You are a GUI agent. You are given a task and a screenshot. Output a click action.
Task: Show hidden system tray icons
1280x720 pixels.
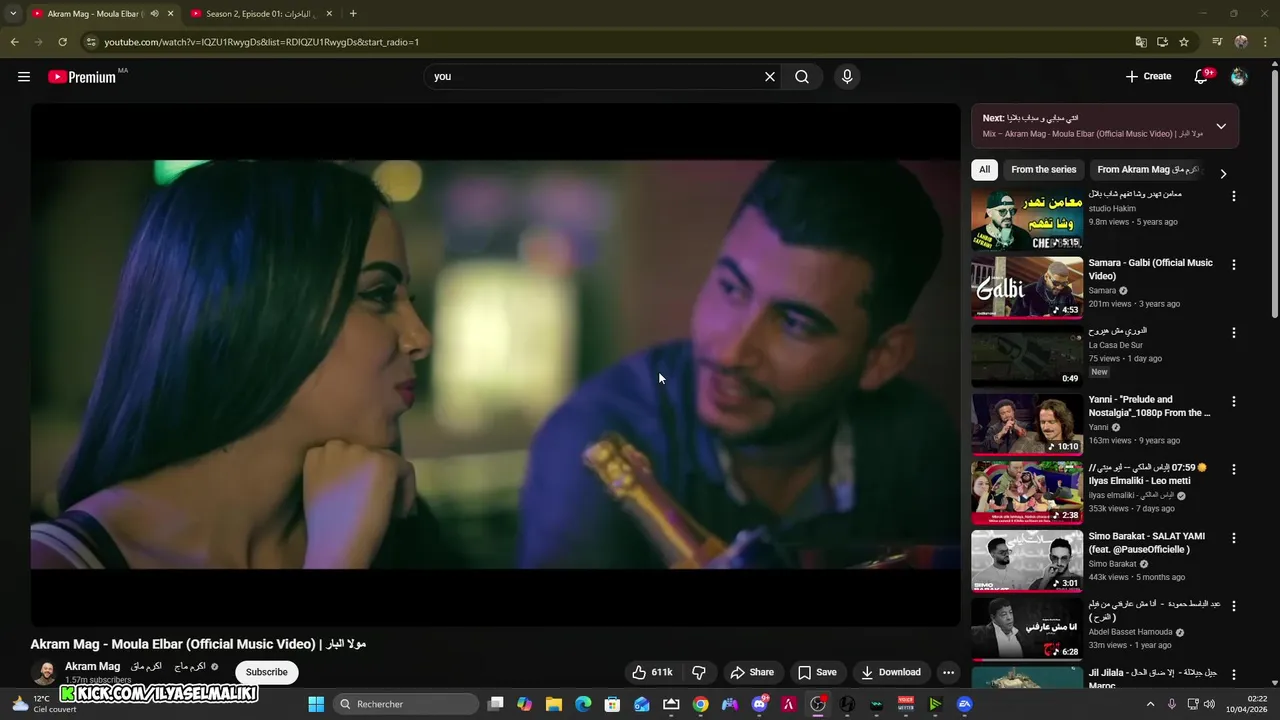[x=1150, y=704]
